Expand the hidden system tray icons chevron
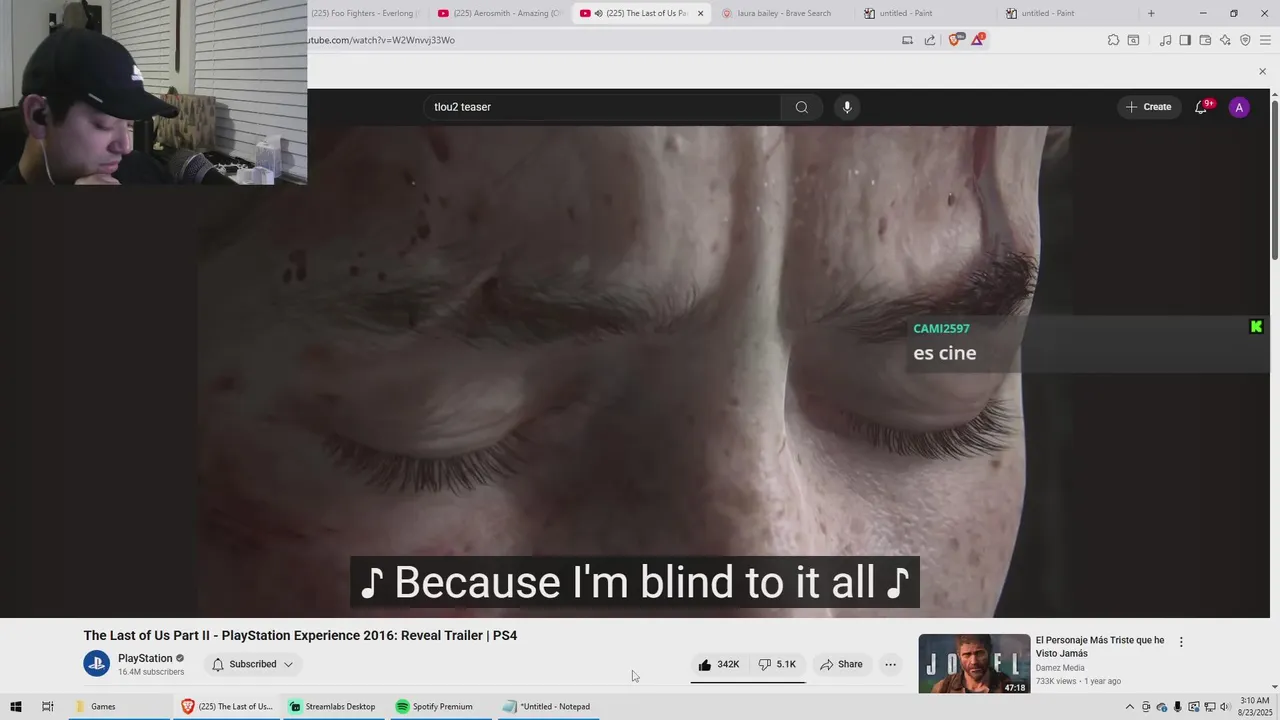Screen dimensions: 1280x720 click(x=1130, y=707)
